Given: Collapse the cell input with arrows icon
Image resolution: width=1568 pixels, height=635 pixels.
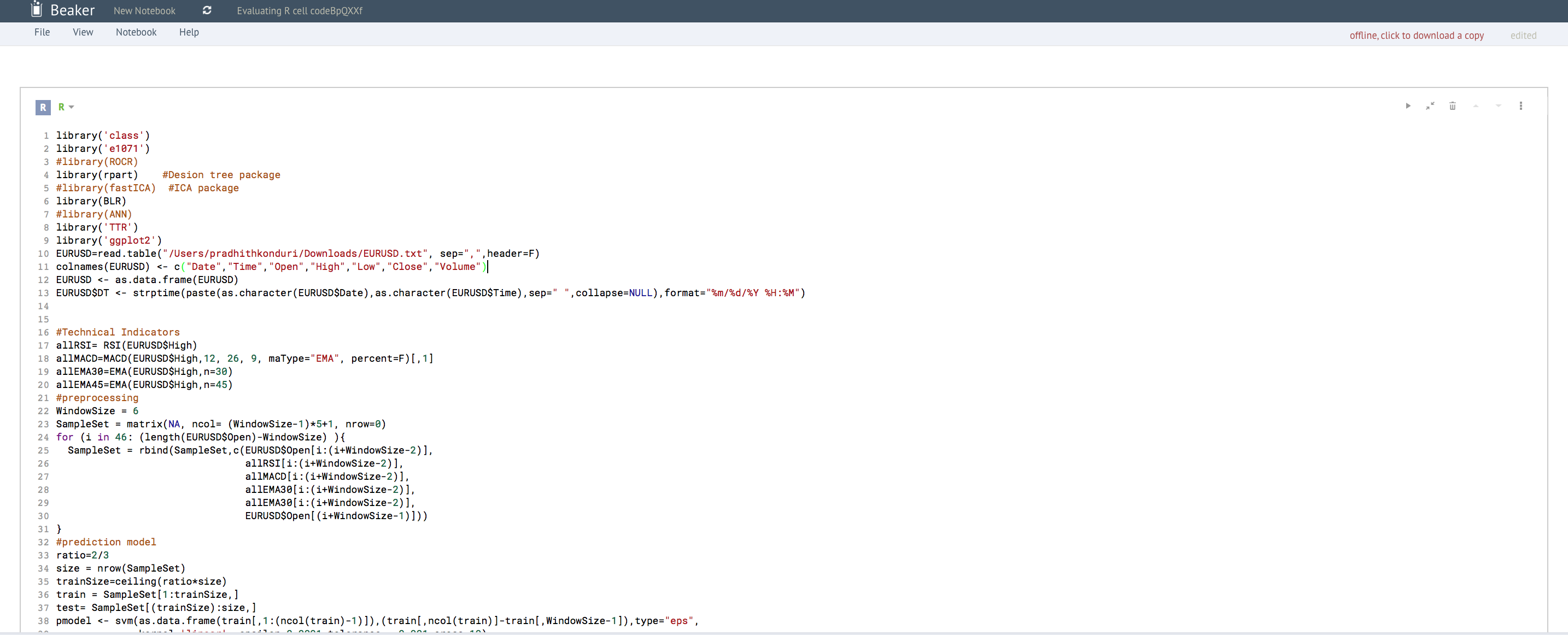Looking at the screenshot, I should click(x=1430, y=106).
